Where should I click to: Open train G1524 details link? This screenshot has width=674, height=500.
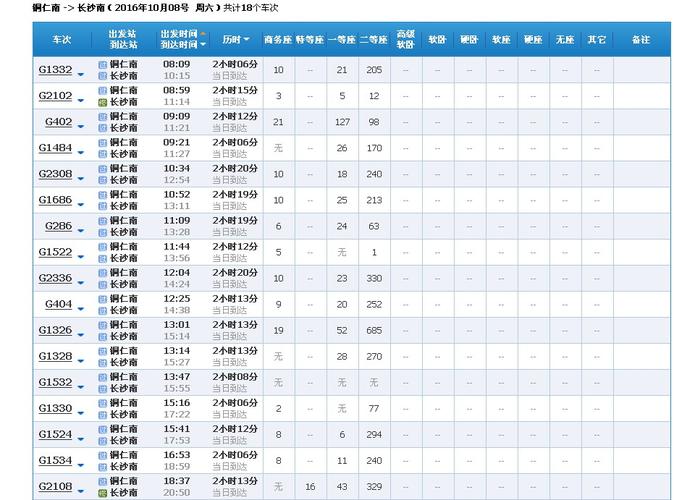pyautogui.click(x=55, y=434)
